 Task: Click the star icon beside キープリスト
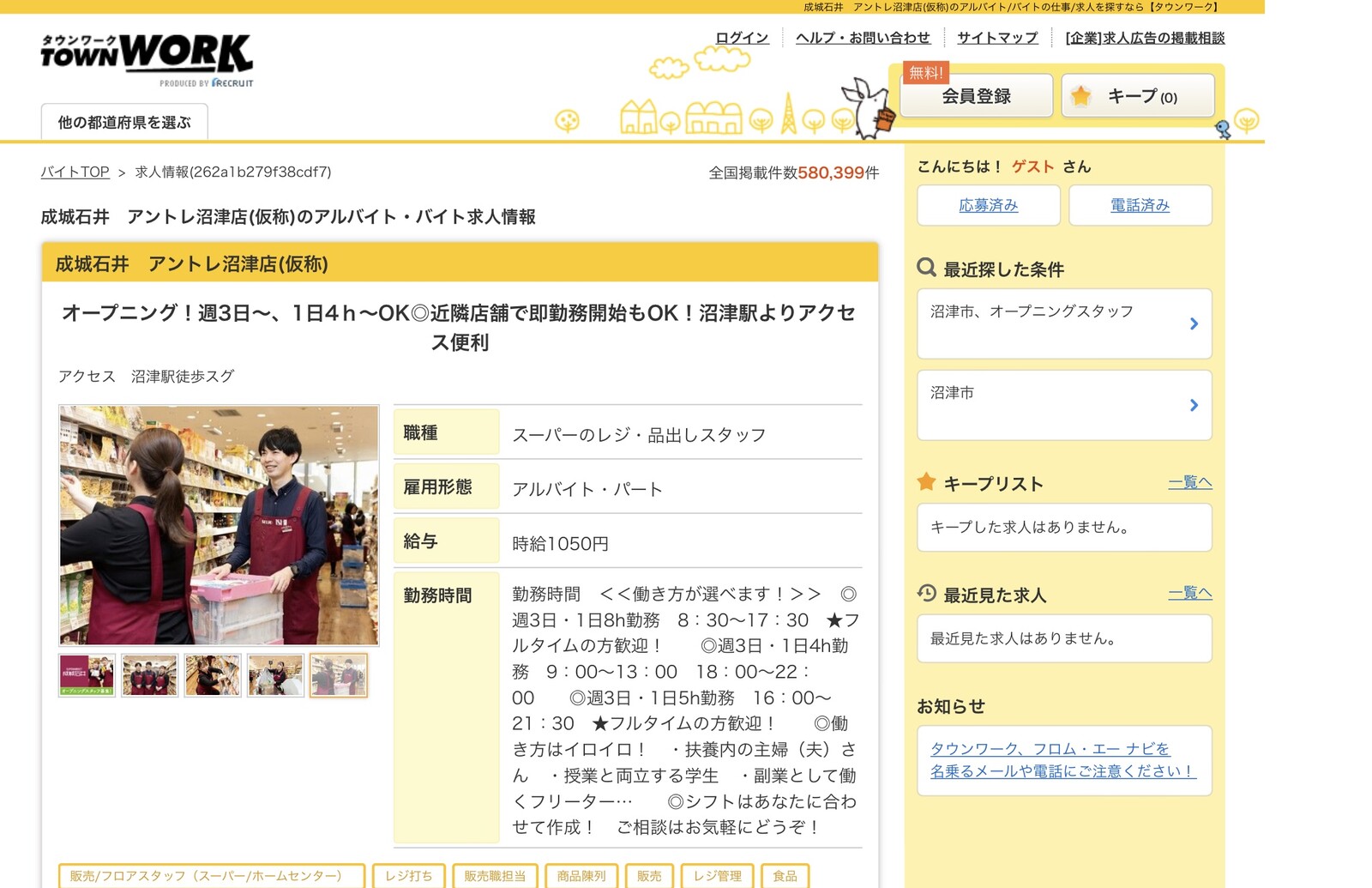[926, 481]
